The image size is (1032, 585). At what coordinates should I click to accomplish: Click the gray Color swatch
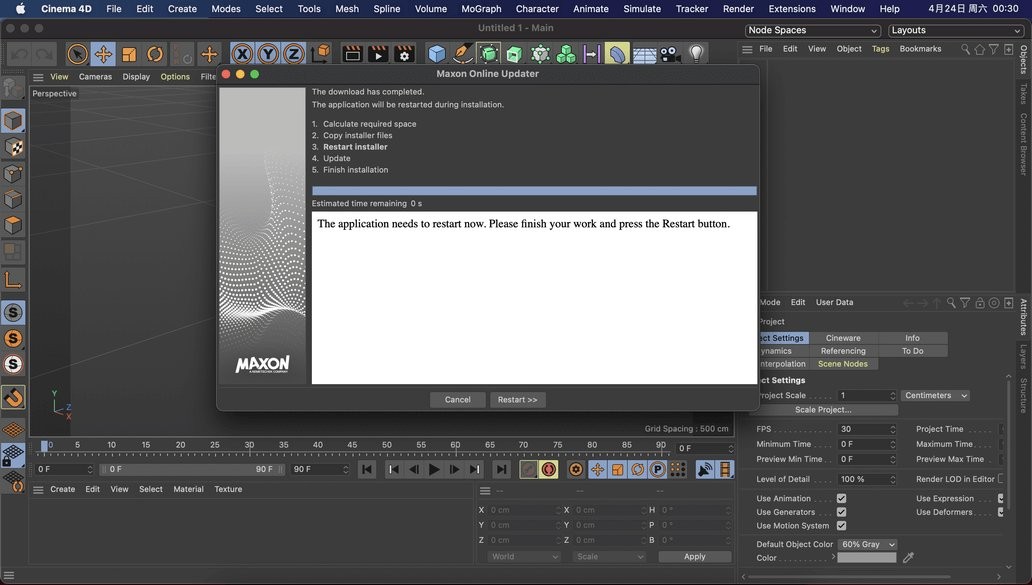(866, 558)
